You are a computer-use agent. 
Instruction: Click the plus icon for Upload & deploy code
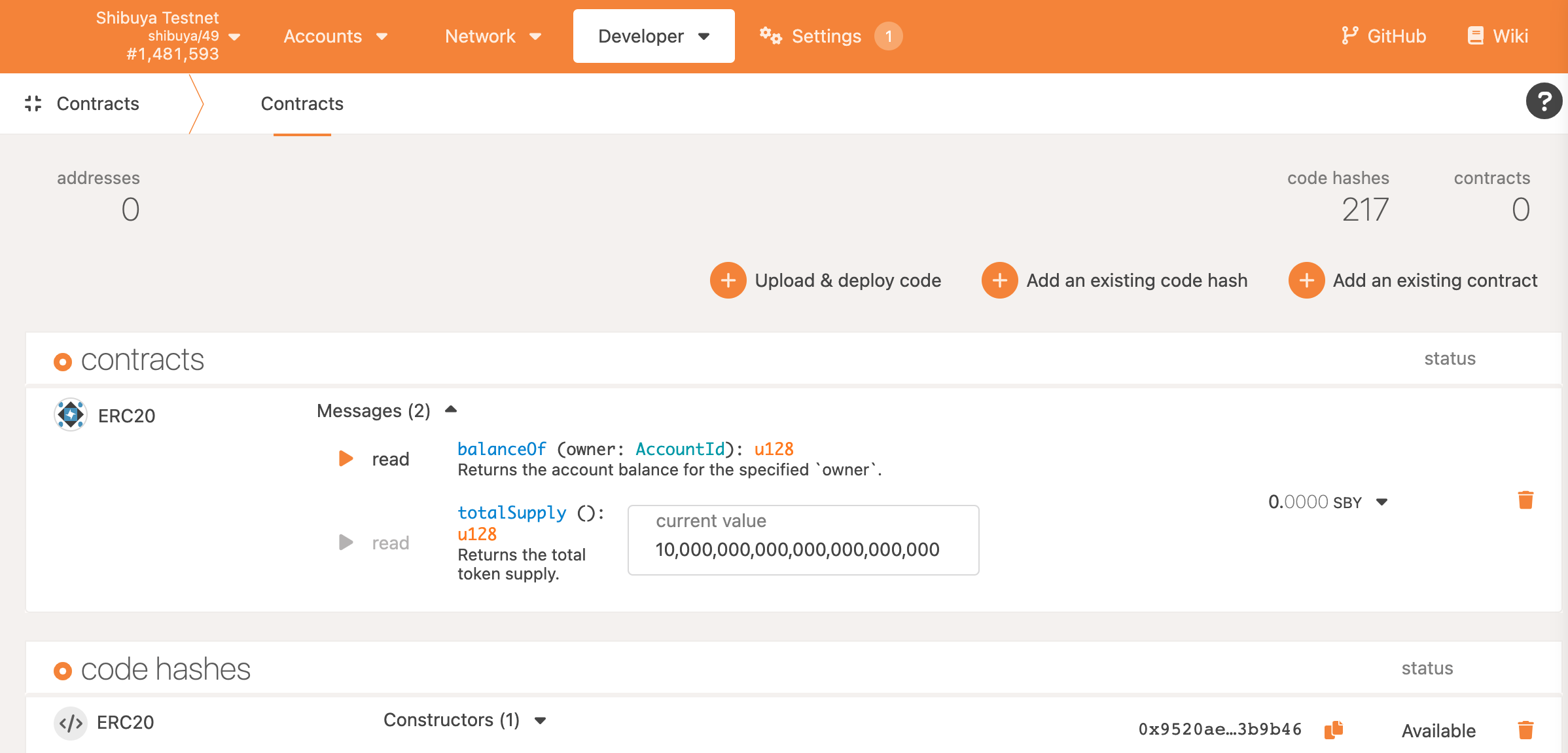[728, 280]
